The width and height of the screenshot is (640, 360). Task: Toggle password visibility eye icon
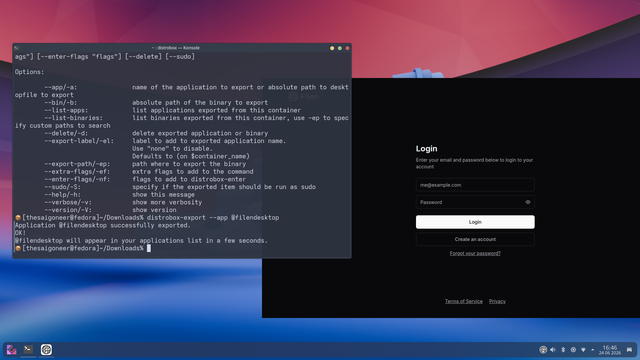point(528,202)
